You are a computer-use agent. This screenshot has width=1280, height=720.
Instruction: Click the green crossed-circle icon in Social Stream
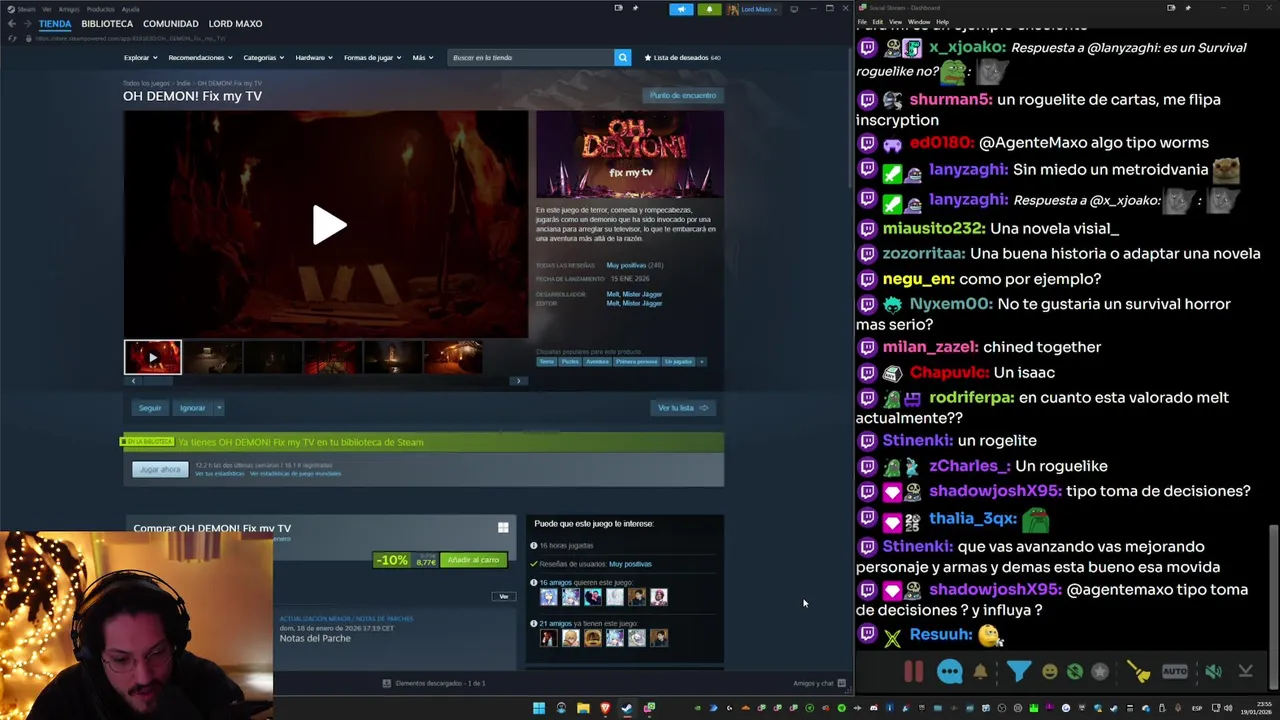point(1075,672)
